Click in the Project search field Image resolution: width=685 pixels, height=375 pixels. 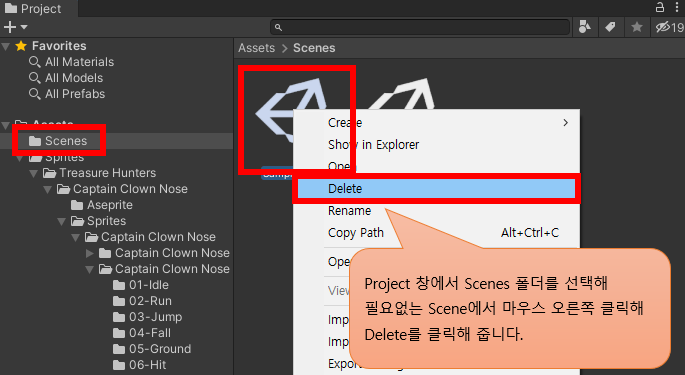(x=420, y=28)
